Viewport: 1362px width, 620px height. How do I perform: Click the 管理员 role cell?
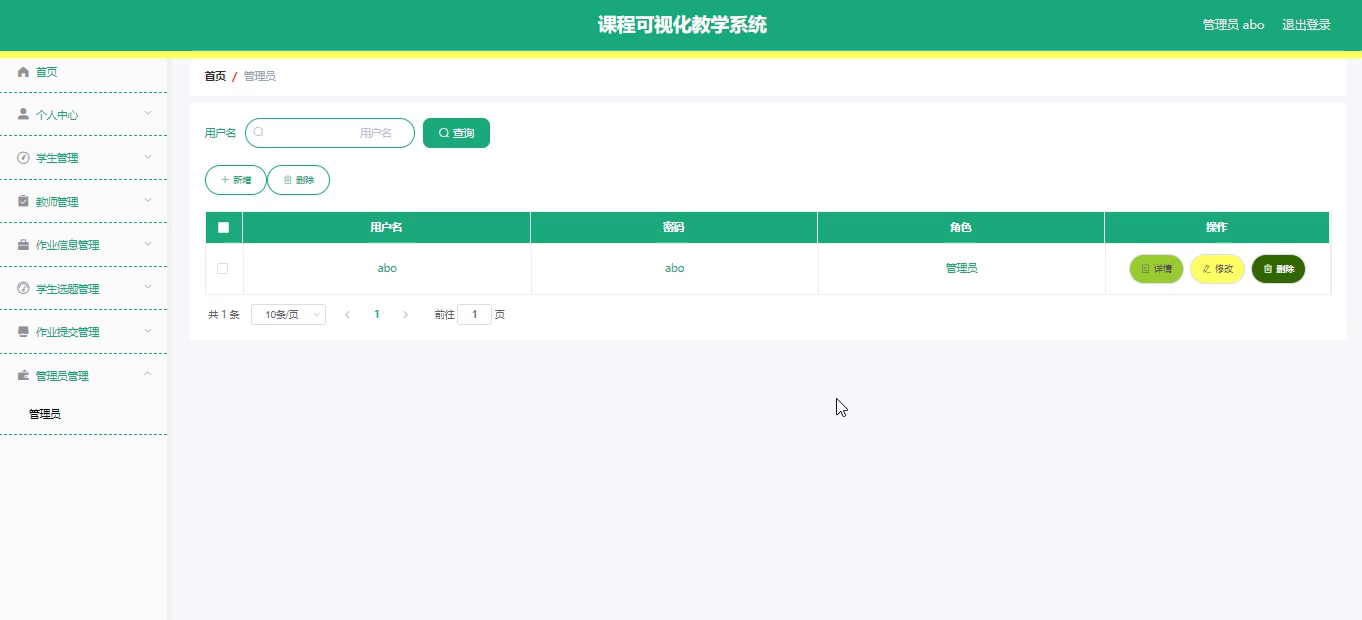tap(961, 268)
